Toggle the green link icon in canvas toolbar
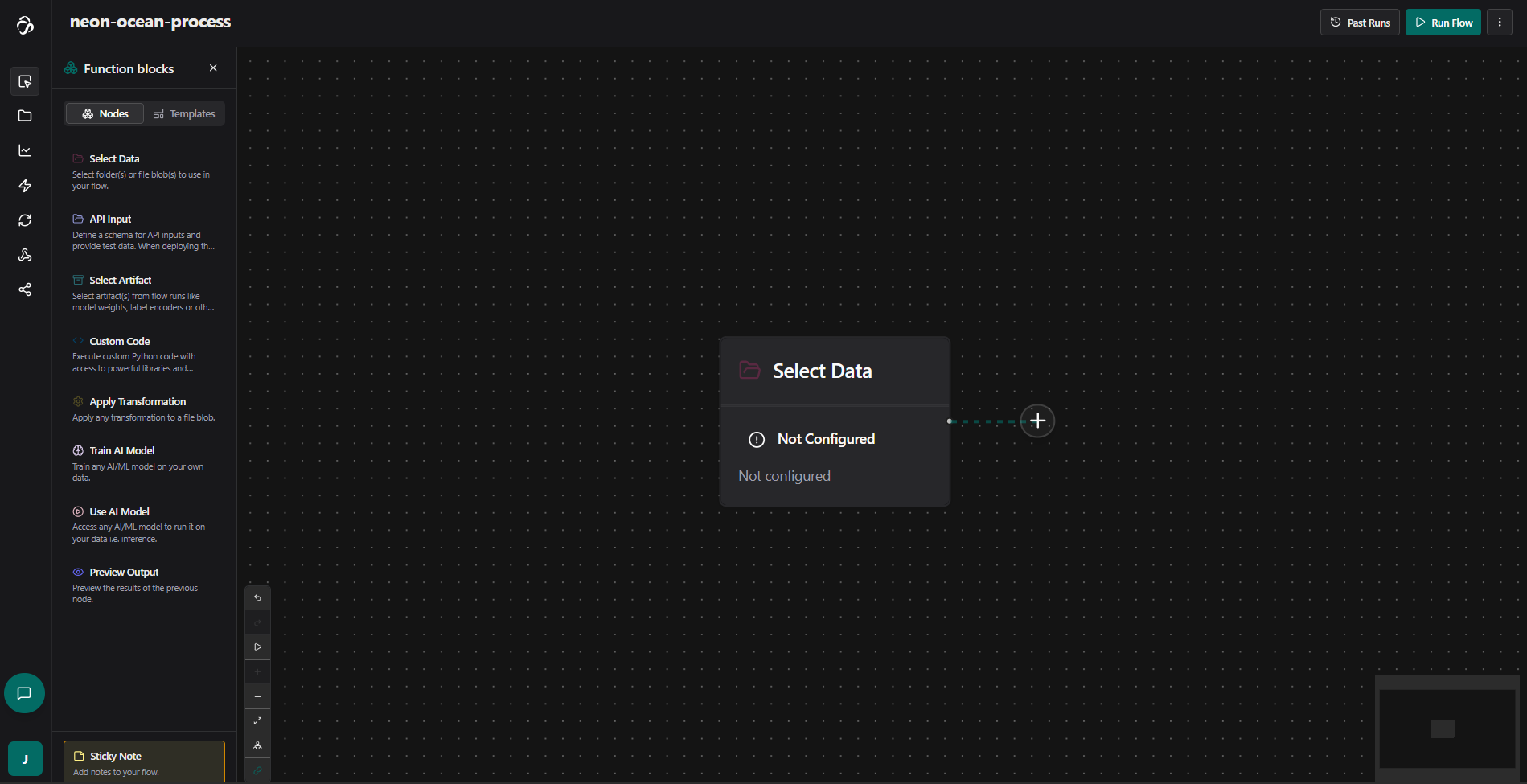 point(257,770)
